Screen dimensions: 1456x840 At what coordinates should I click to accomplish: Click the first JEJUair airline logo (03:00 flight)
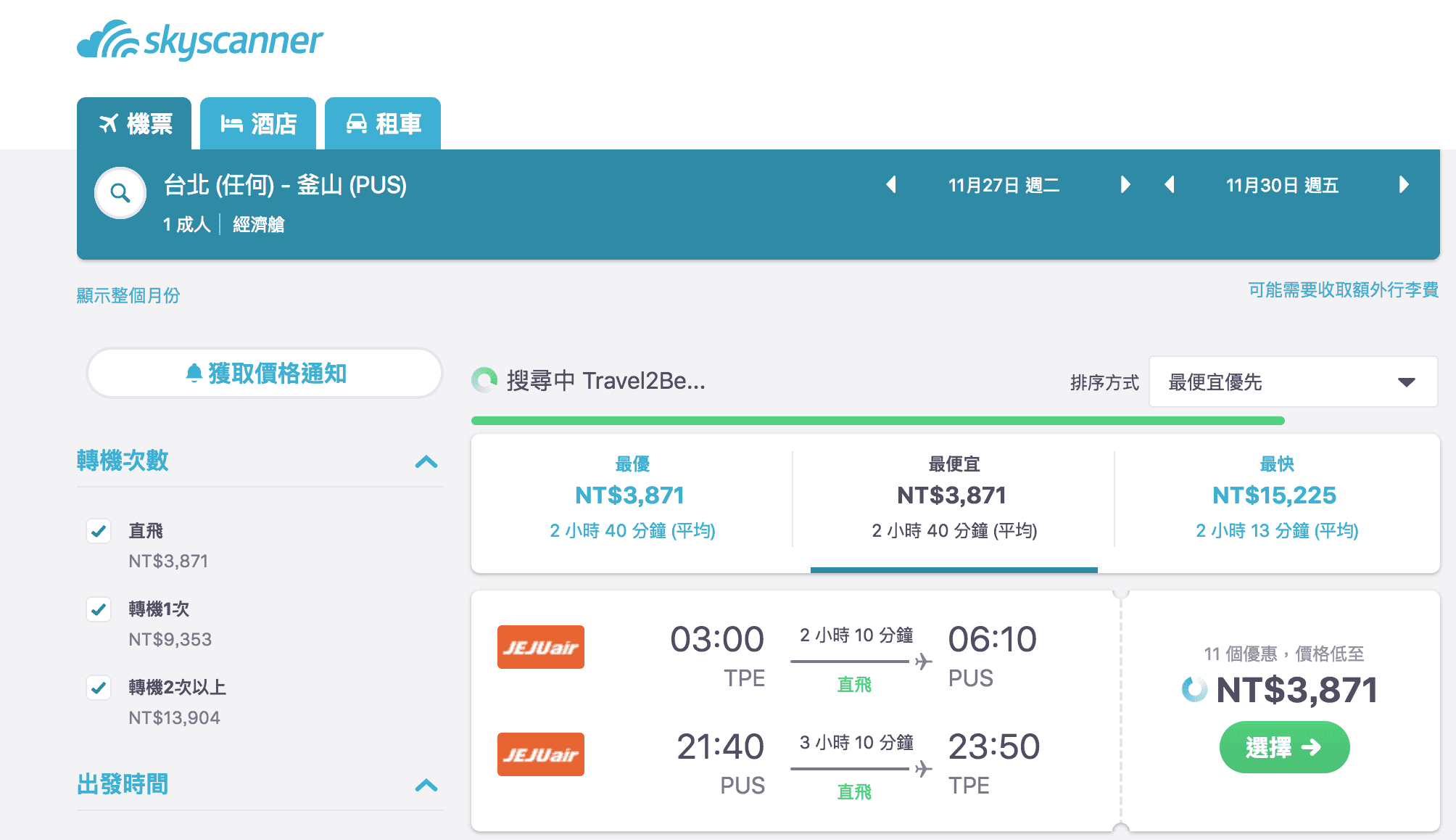(541, 647)
